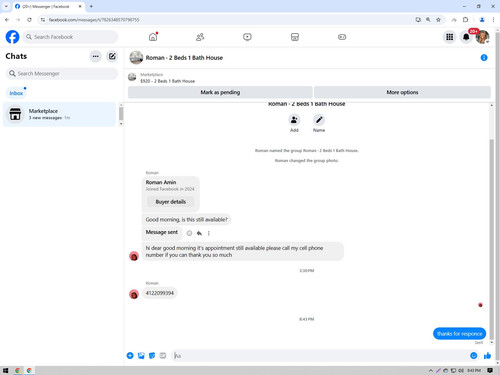Open the Friends icon in top navigation

point(200,37)
